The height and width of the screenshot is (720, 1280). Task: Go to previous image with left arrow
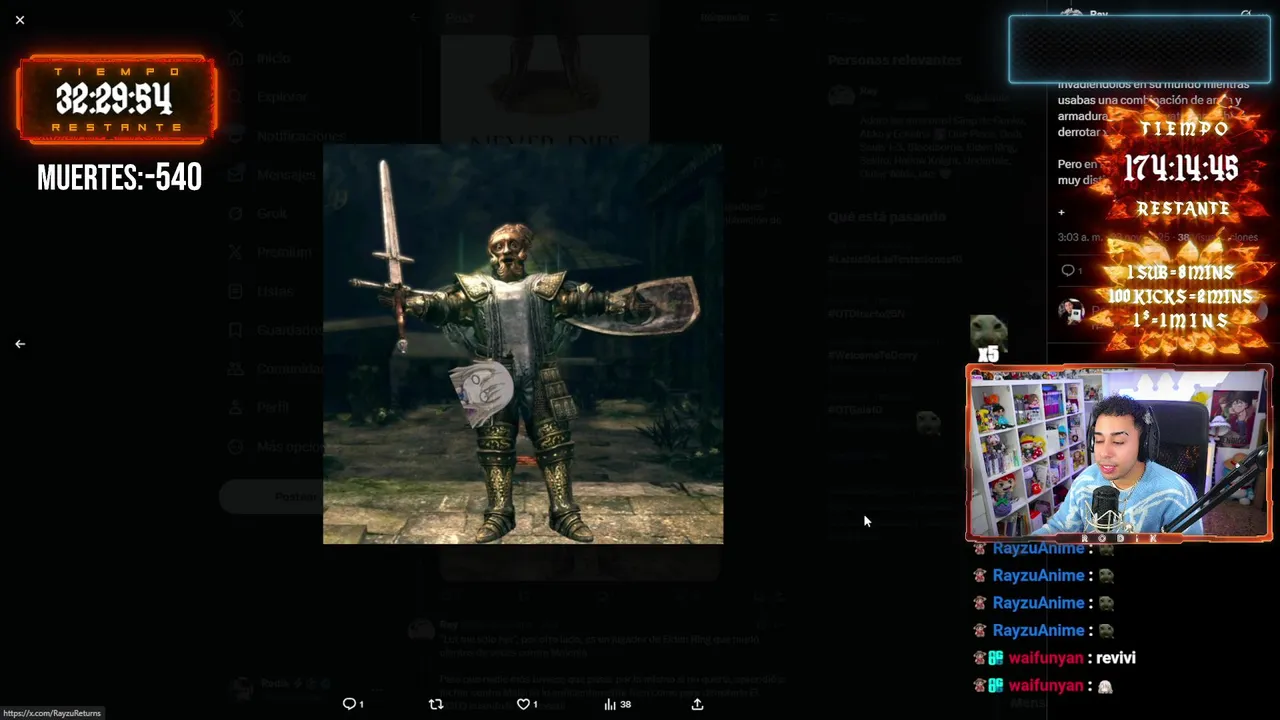pos(20,344)
